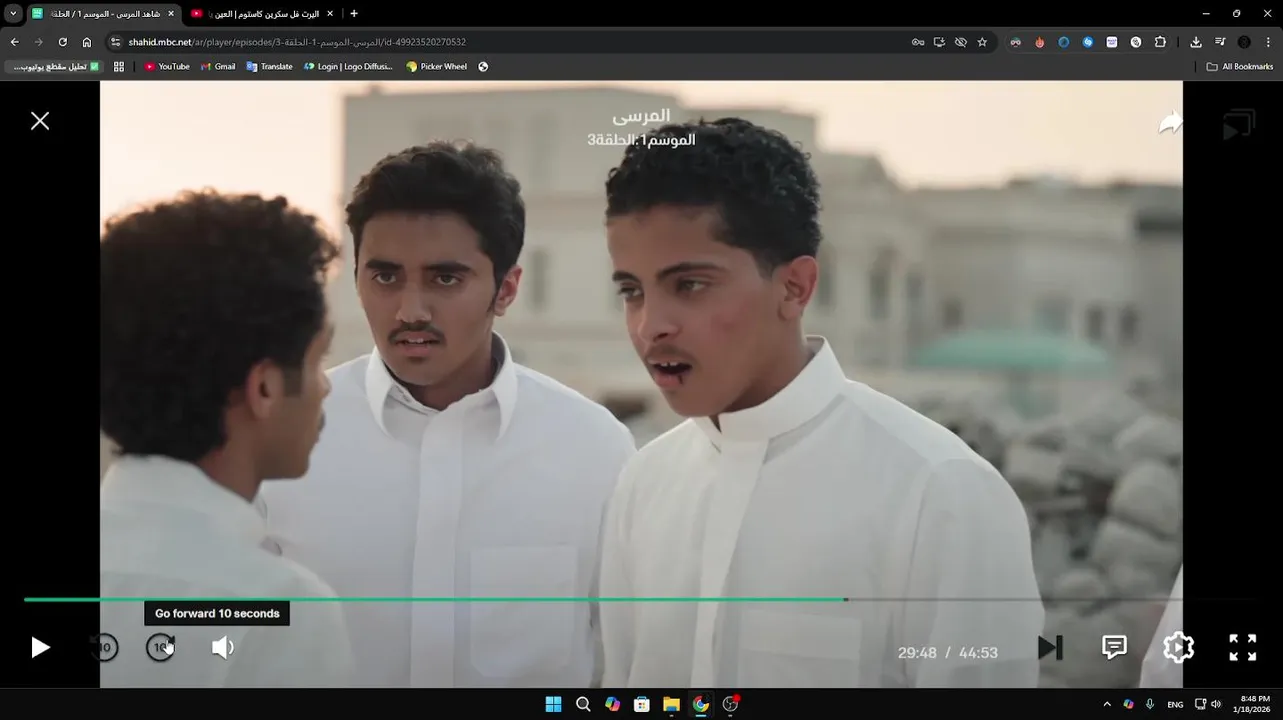Screen dimensions: 1283x720
Task: Seek on the green progress bar
Action: (435, 599)
